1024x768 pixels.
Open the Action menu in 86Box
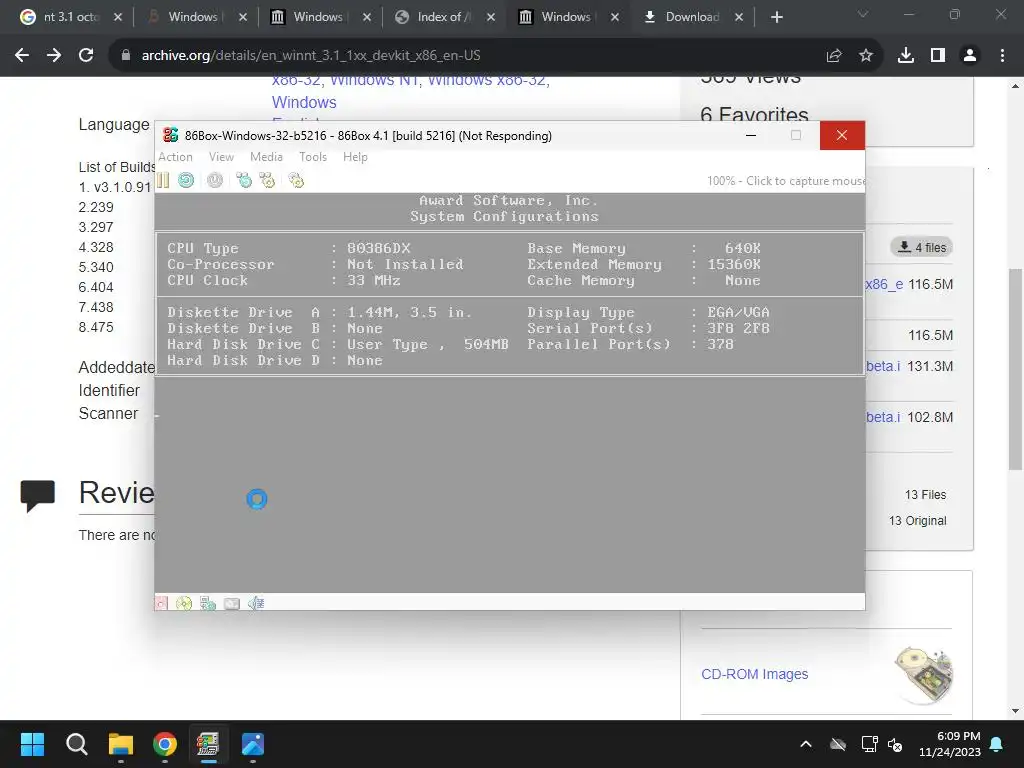[175, 157]
